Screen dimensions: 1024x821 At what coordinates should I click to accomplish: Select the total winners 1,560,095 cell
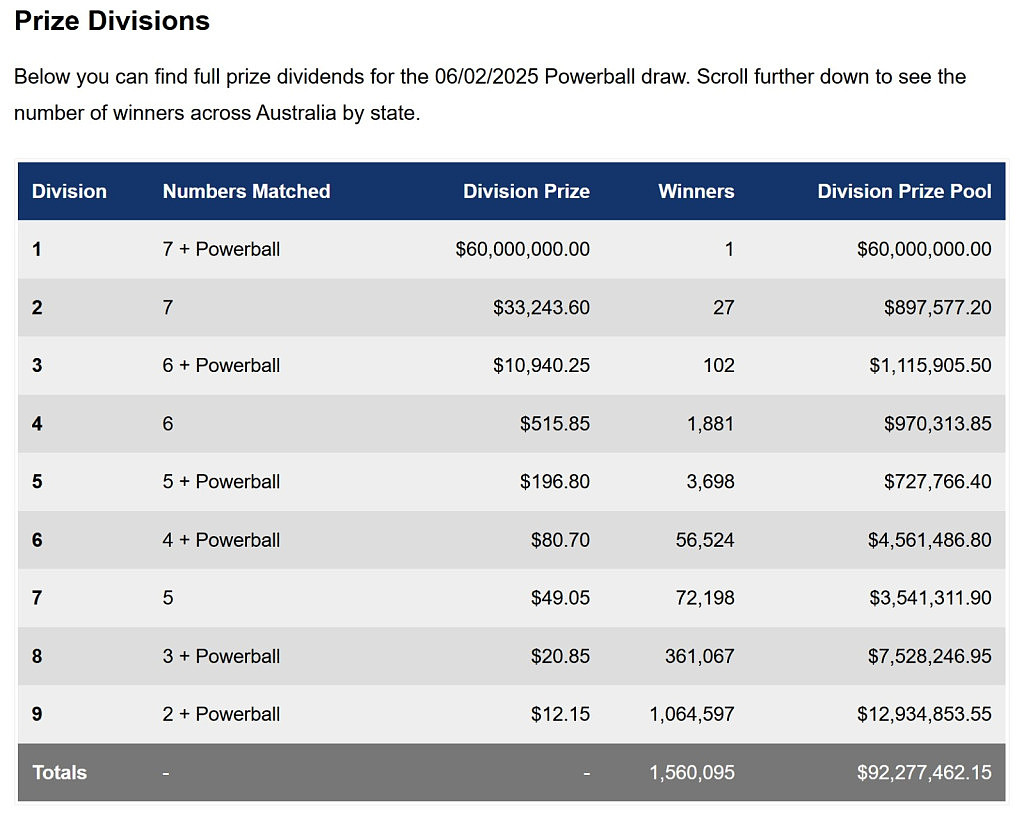pyautogui.click(x=691, y=772)
